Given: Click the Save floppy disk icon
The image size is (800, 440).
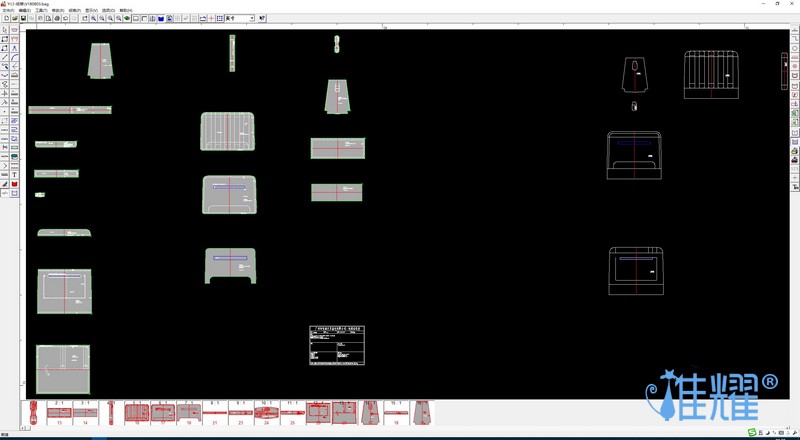Looking at the screenshot, I should (x=22, y=18).
